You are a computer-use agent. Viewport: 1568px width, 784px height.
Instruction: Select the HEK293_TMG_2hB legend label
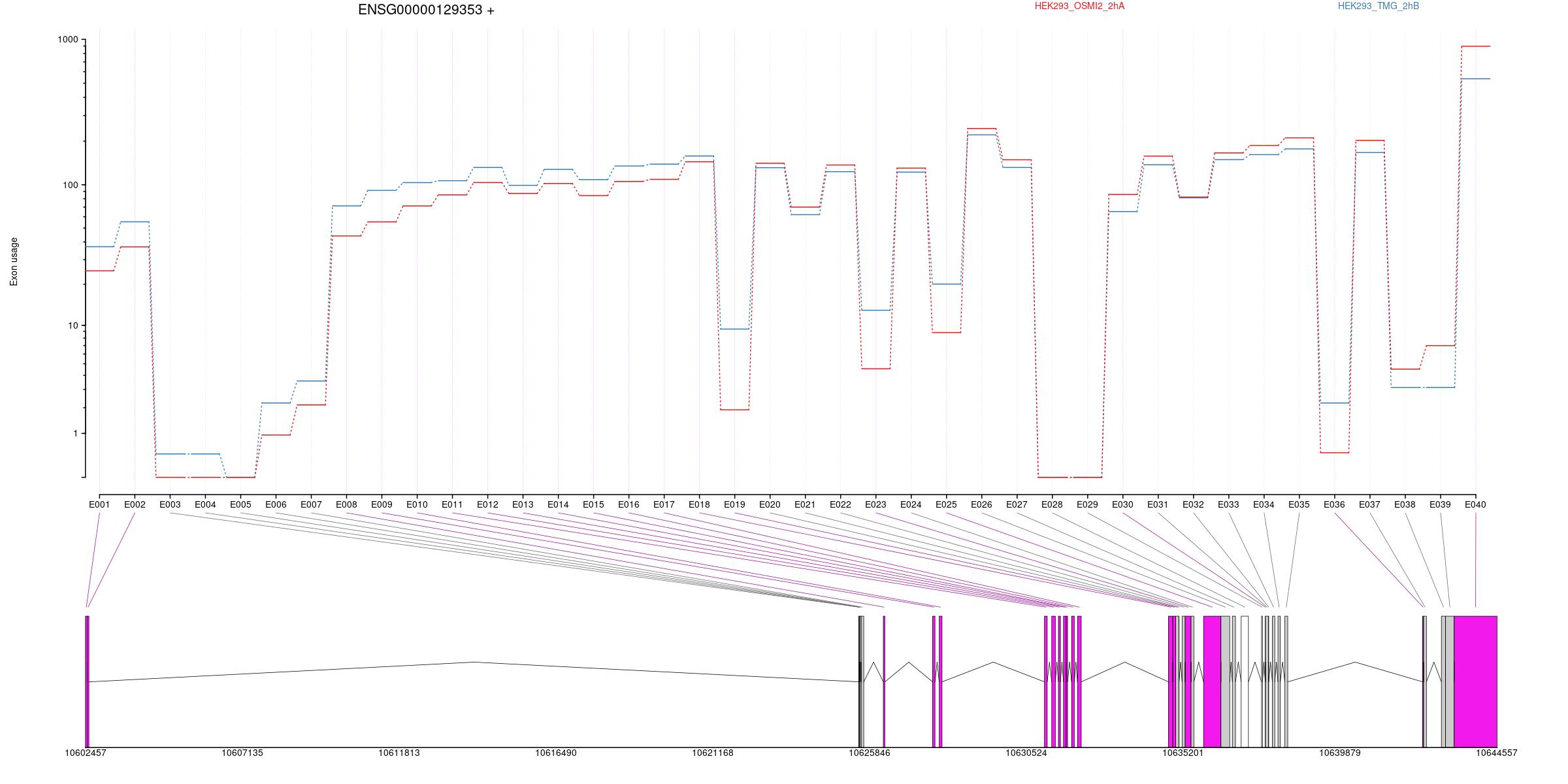click(1379, 6)
